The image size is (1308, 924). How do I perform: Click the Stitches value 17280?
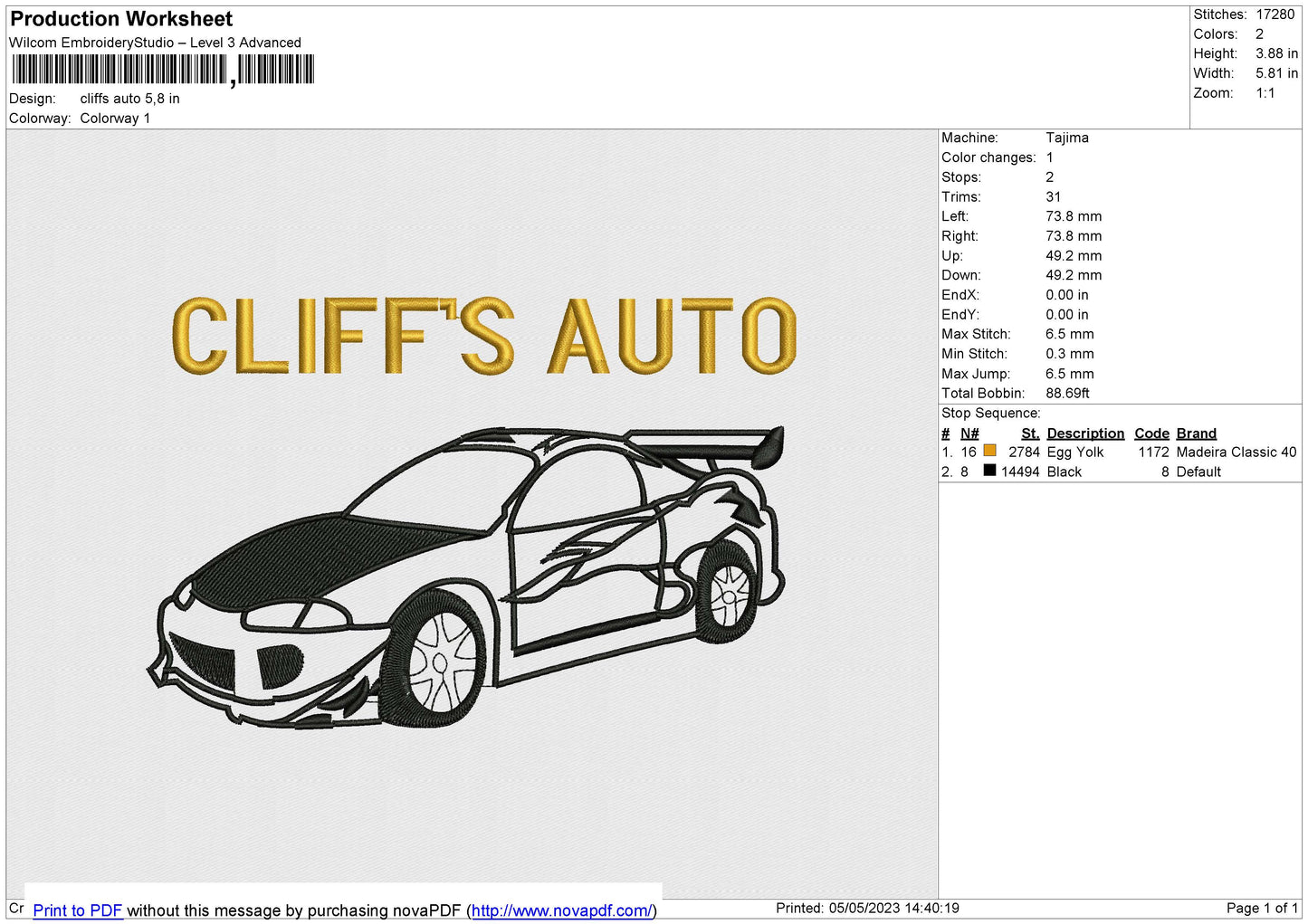pyautogui.click(x=1275, y=14)
